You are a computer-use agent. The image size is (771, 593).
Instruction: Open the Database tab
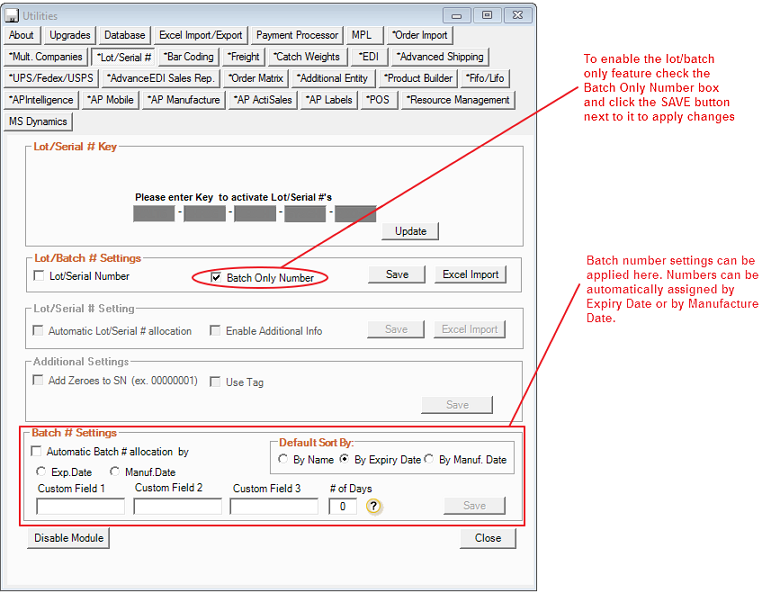pos(124,35)
